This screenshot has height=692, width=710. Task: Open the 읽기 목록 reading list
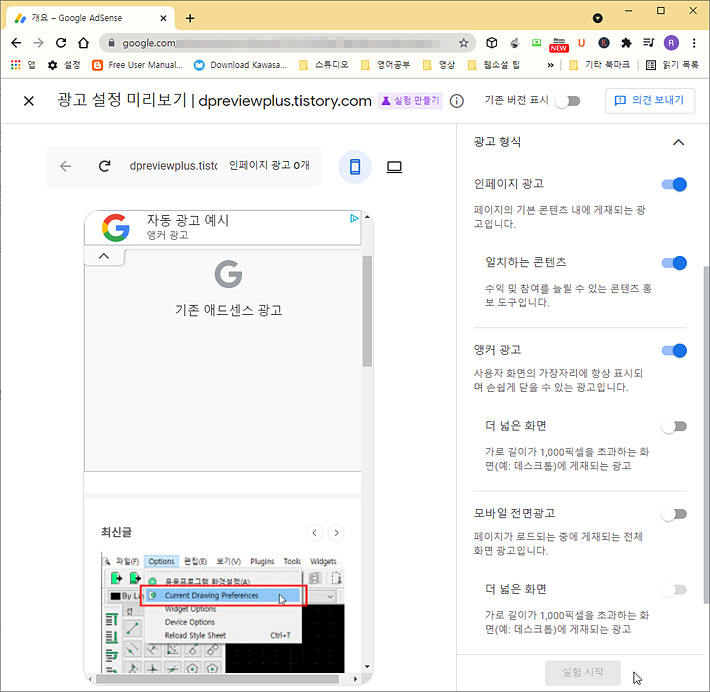pyautogui.click(x=672, y=65)
